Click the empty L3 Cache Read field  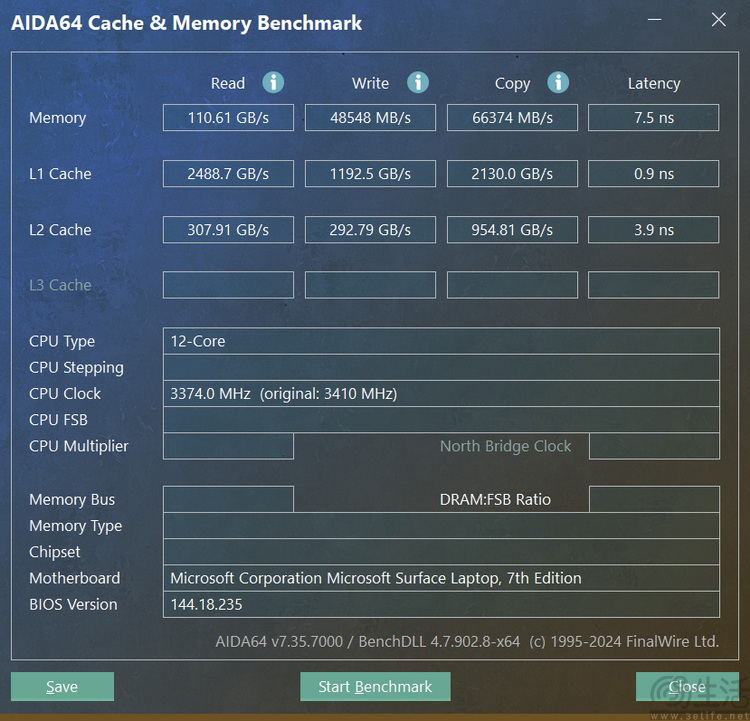228,285
